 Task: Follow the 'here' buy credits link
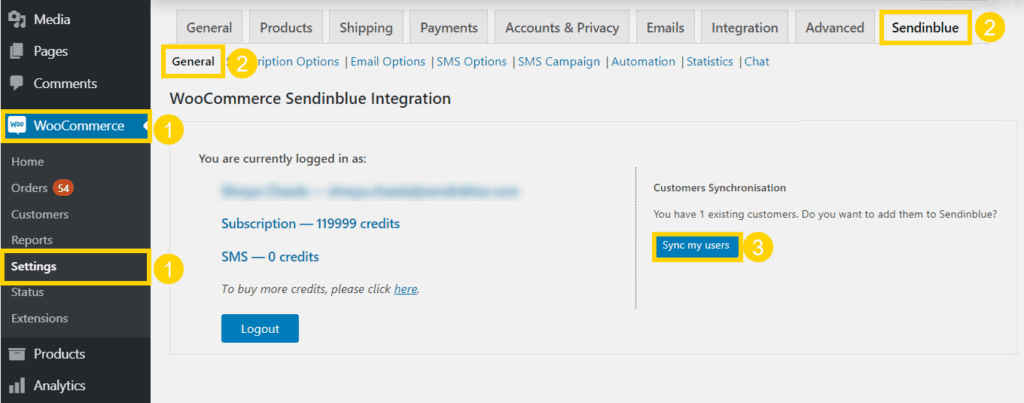406,289
